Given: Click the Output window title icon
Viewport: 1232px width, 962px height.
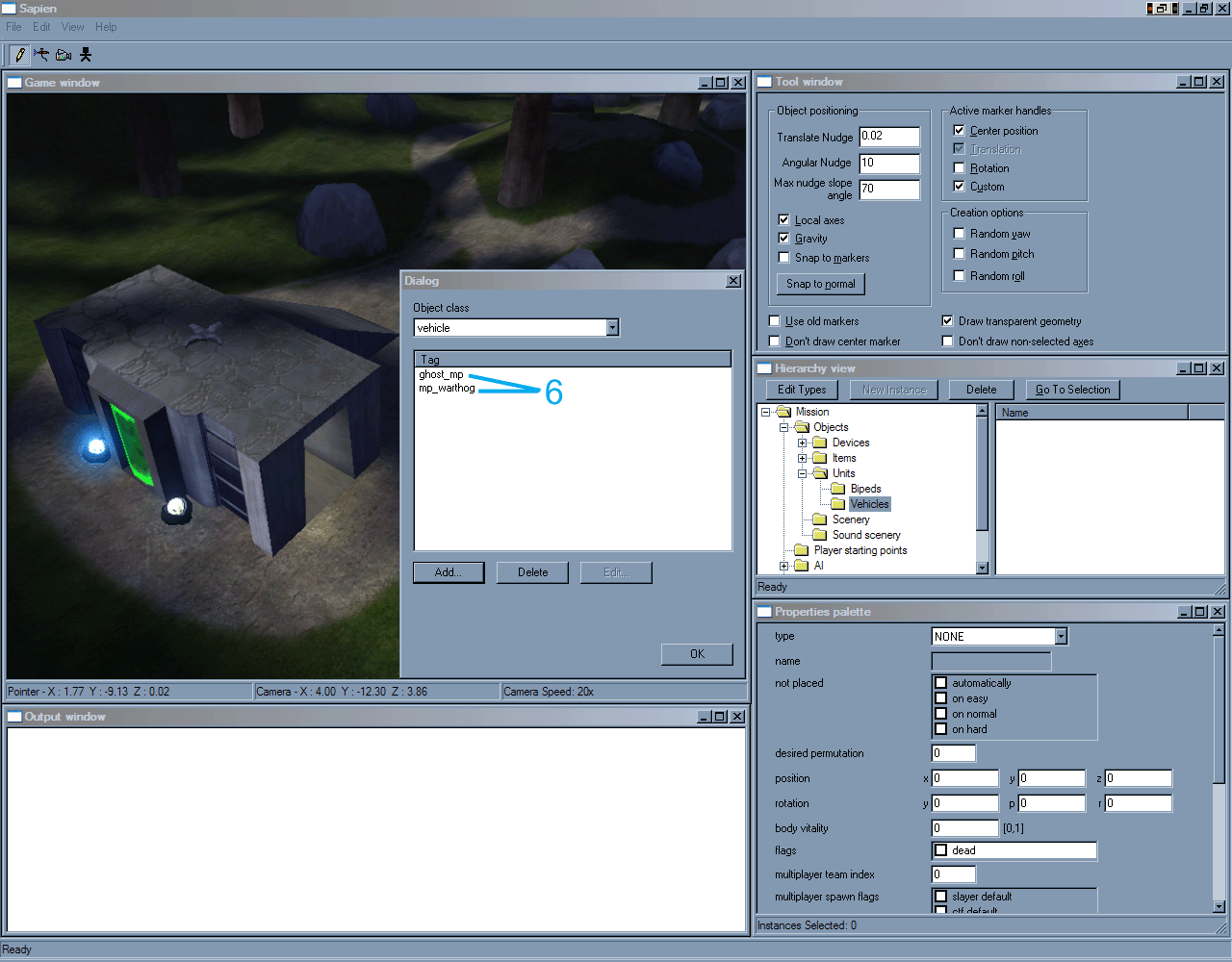Looking at the screenshot, I should 14,717.
